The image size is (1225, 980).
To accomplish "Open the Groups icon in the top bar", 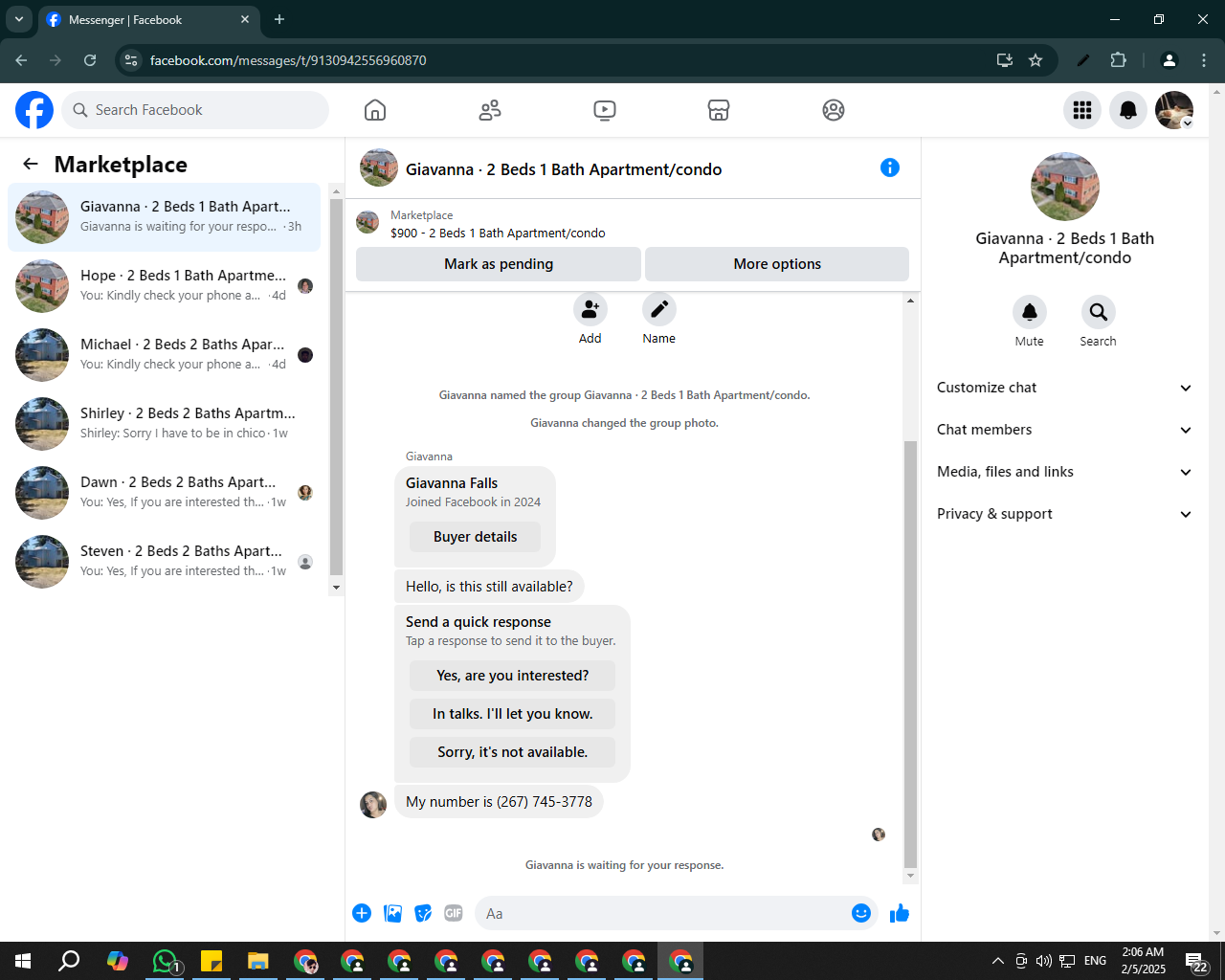I will click(x=834, y=110).
